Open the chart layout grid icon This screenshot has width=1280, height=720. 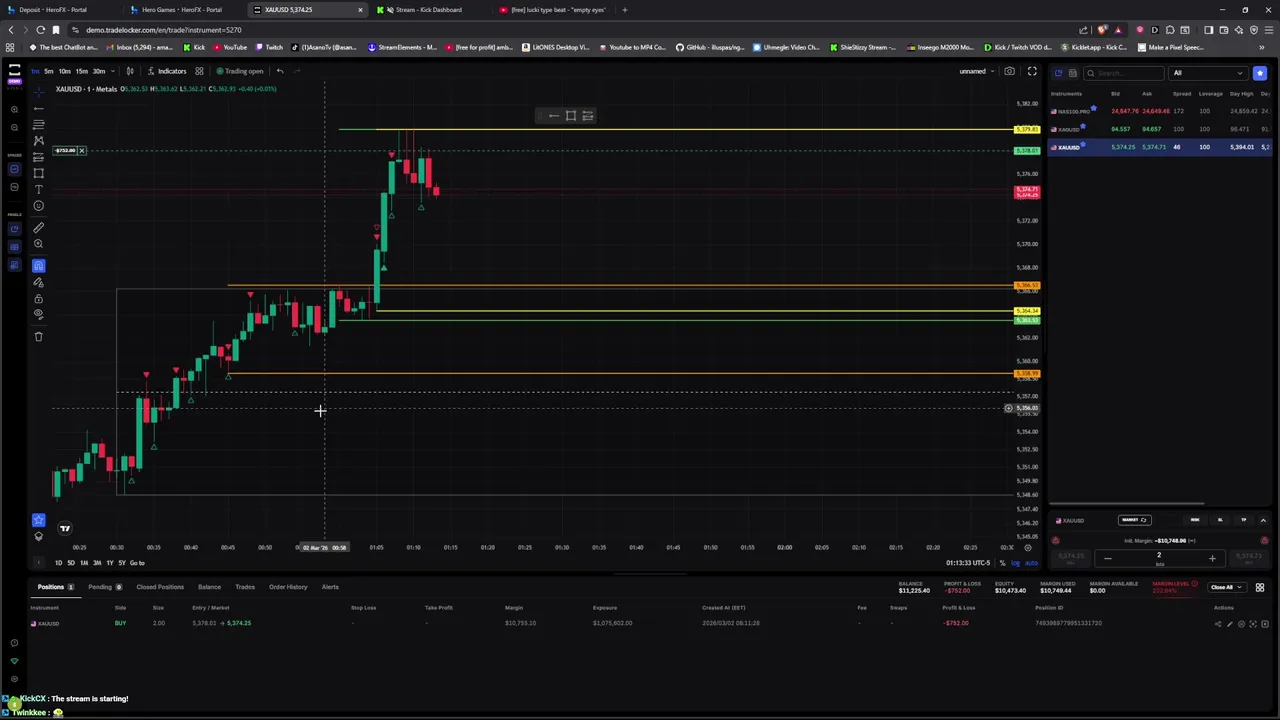click(x=199, y=71)
